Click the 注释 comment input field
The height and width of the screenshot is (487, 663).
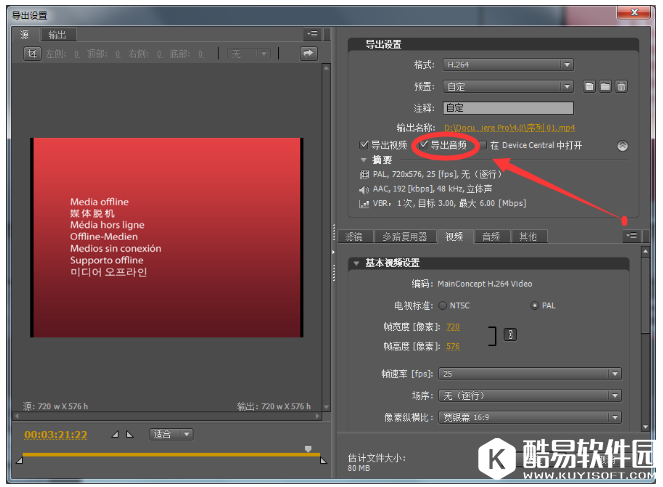point(507,107)
